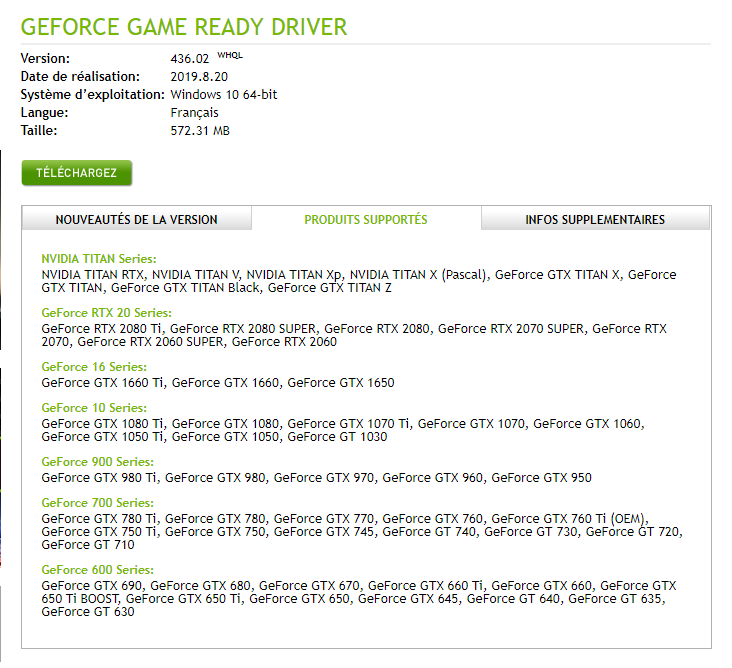Click the GeForce GTX 980 Ti entry
The height and width of the screenshot is (668, 732).
coord(99,478)
